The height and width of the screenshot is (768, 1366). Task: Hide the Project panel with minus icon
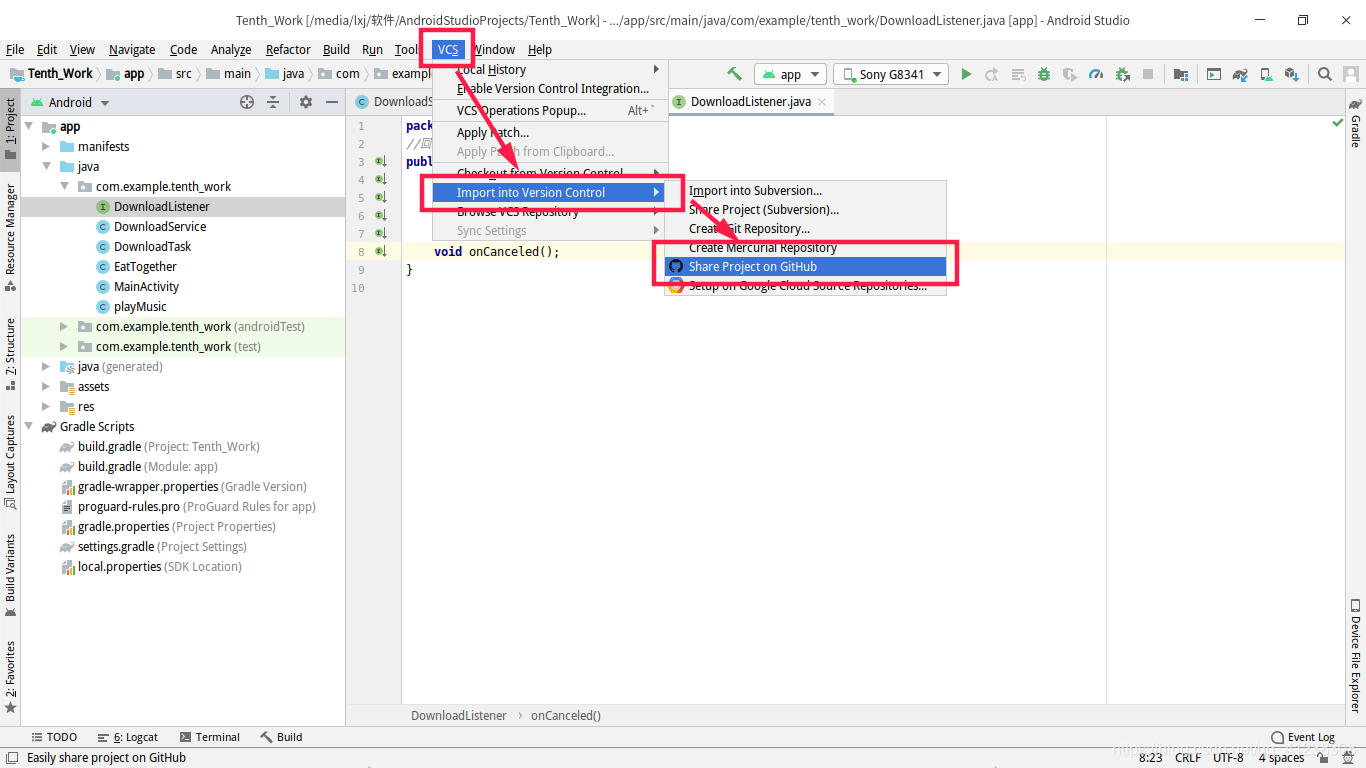[332, 102]
